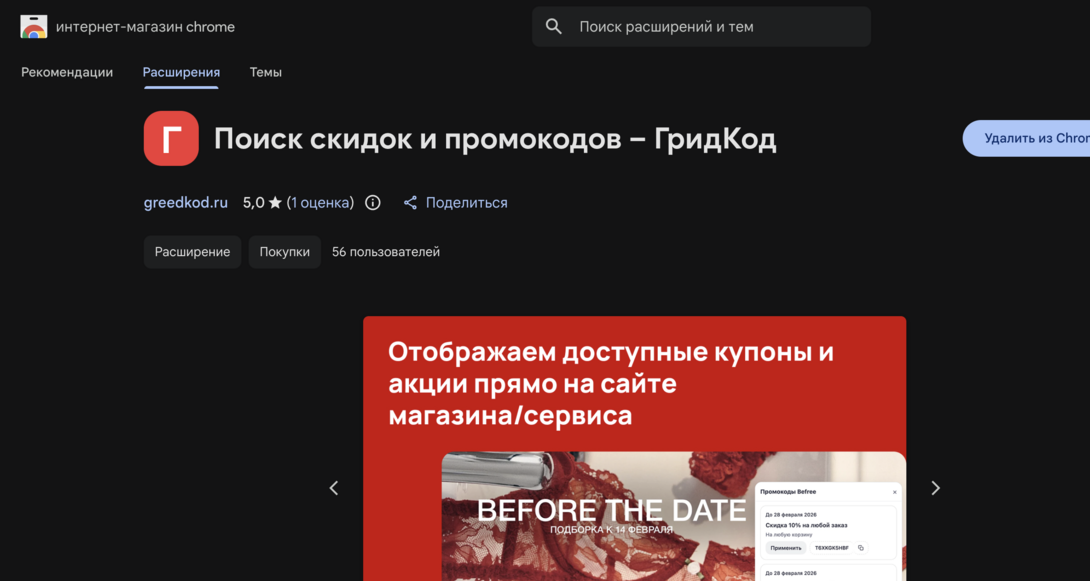Focus the extensions and themes search field

[701, 27]
